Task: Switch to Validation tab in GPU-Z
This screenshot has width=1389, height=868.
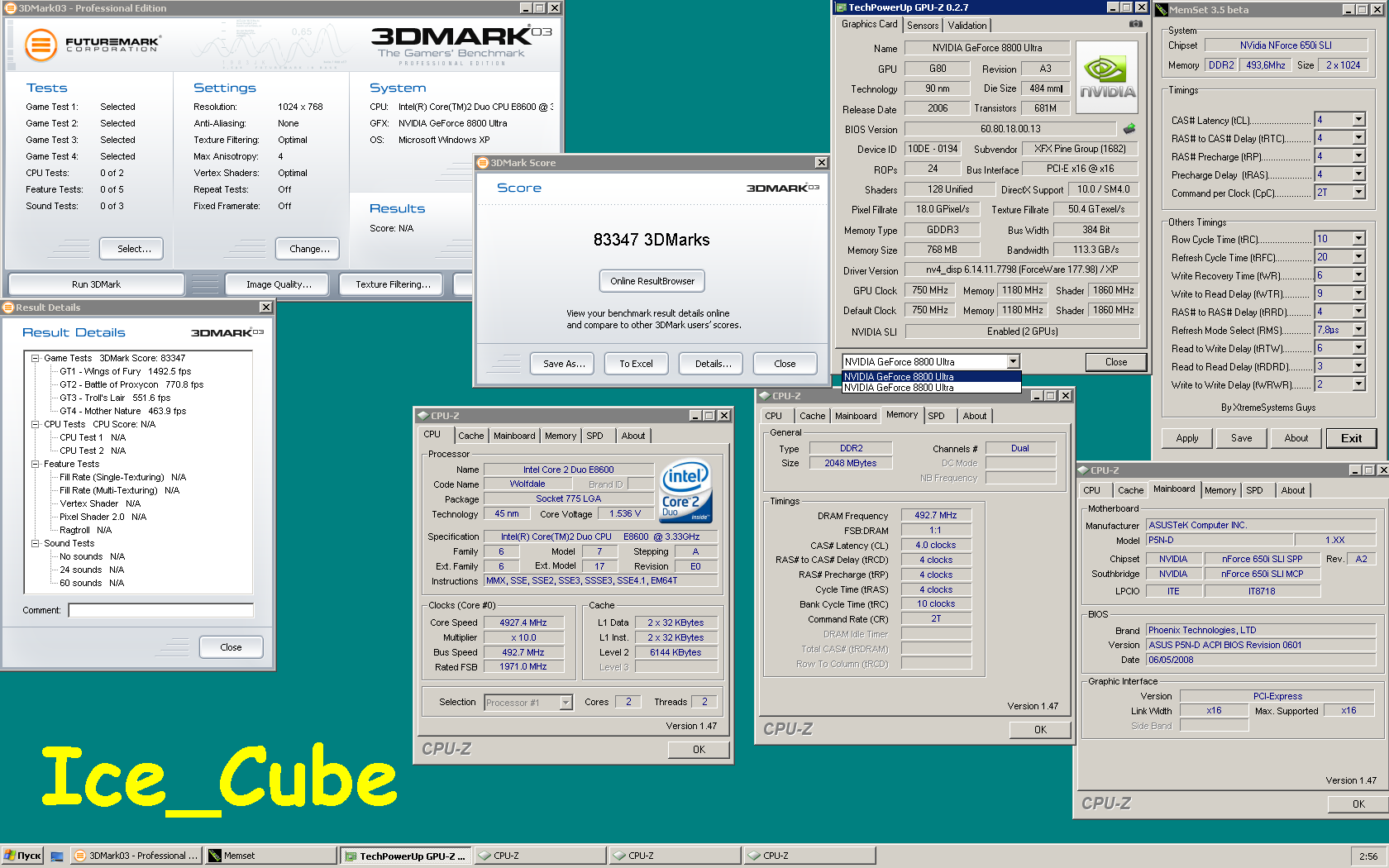Action: (967, 26)
